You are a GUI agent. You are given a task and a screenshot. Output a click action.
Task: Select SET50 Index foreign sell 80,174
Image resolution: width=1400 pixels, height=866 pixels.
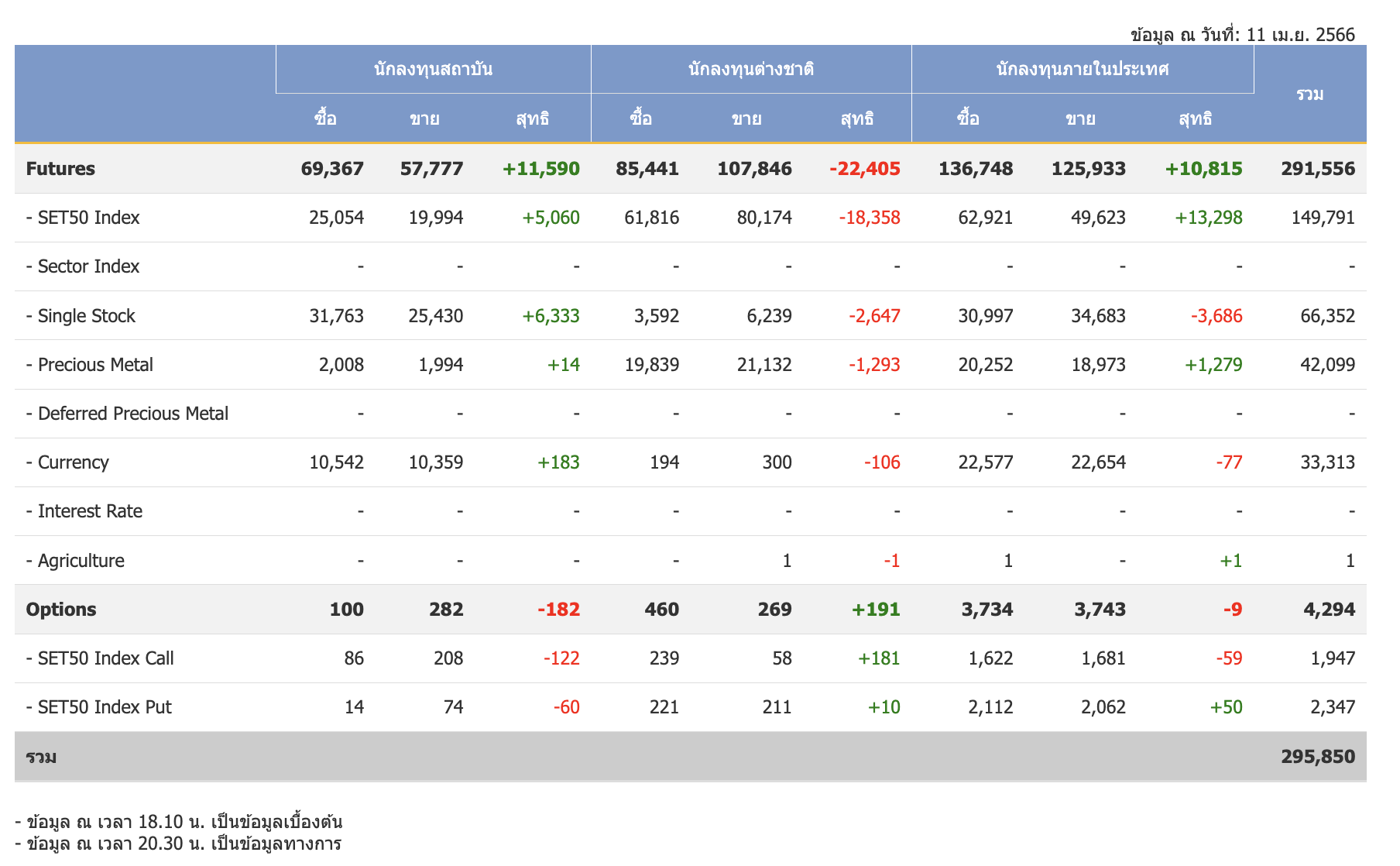tap(765, 218)
